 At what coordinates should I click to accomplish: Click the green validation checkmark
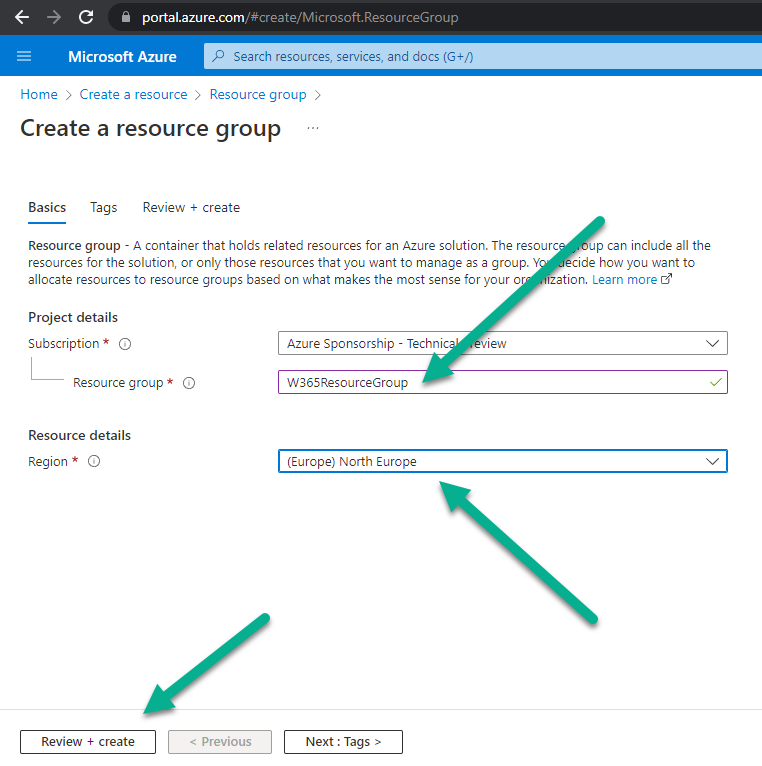716,382
